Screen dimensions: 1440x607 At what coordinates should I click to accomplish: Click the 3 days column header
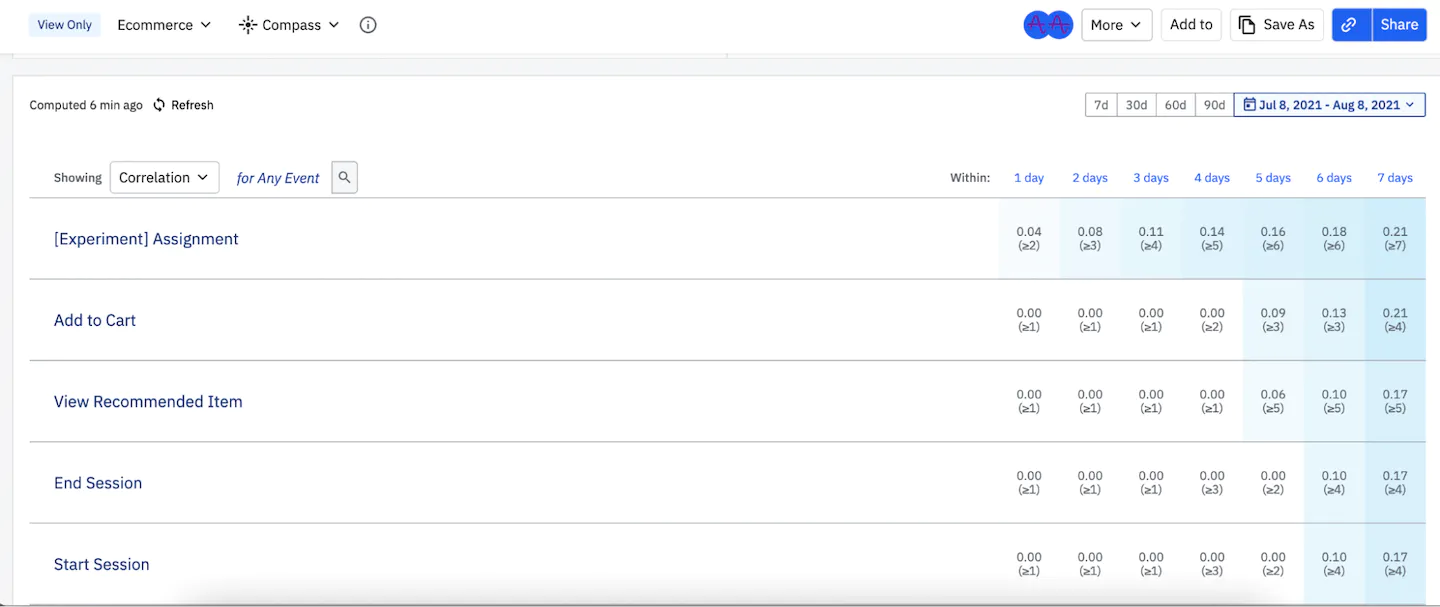click(1151, 178)
